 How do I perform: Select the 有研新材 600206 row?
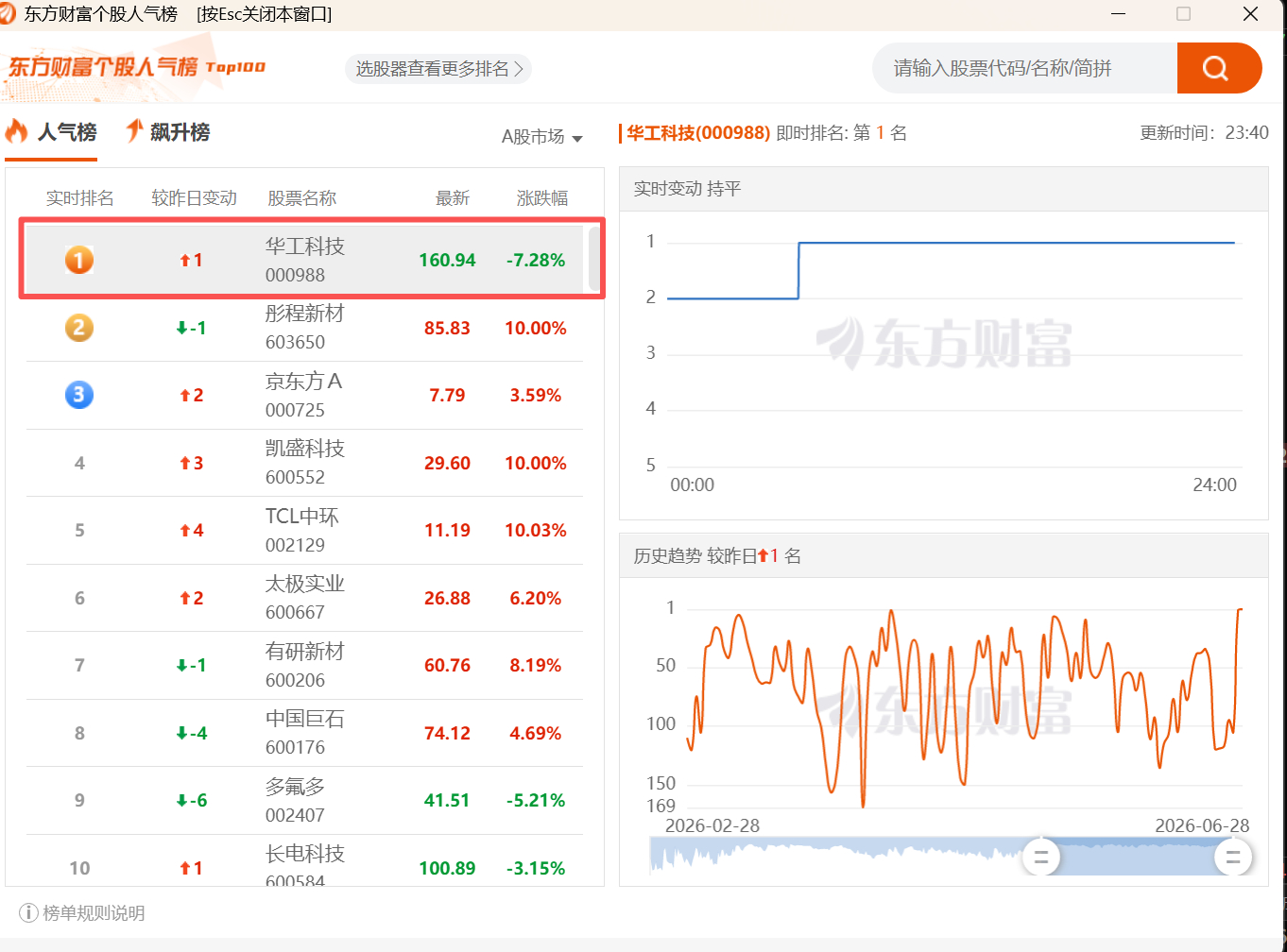pos(304,665)
